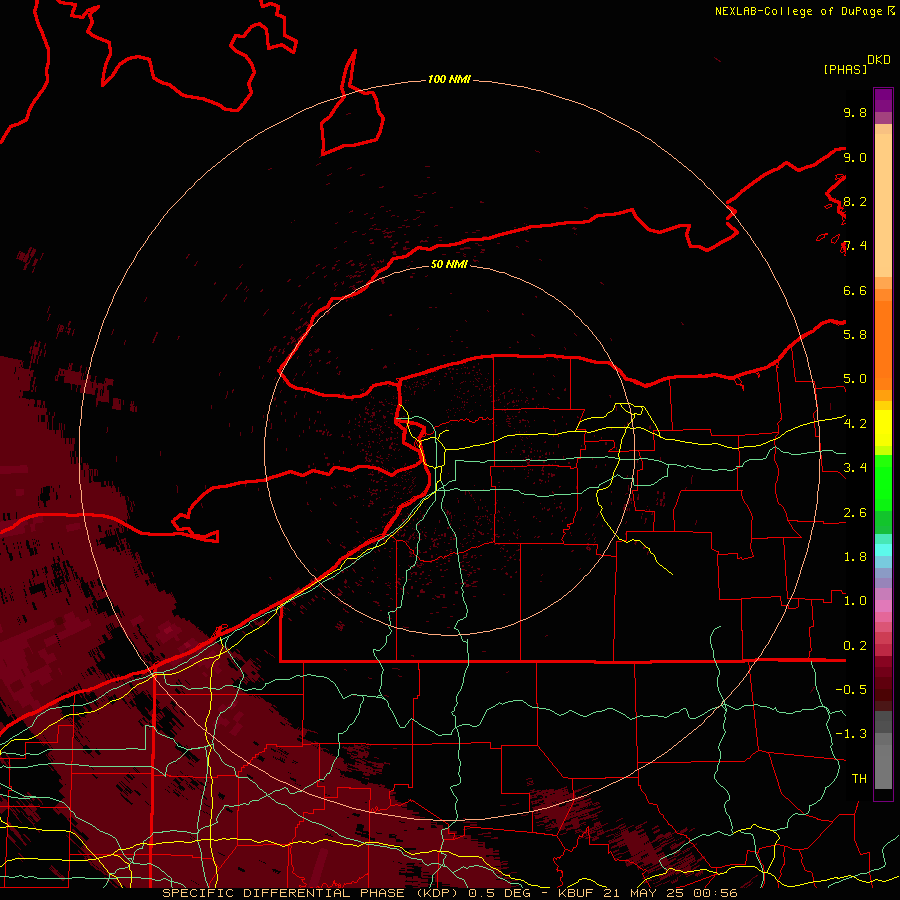Pick the gray TH segment of the color bar
Image resolution: width=900 pixels, height=900 pixels.
coord(883,766)
